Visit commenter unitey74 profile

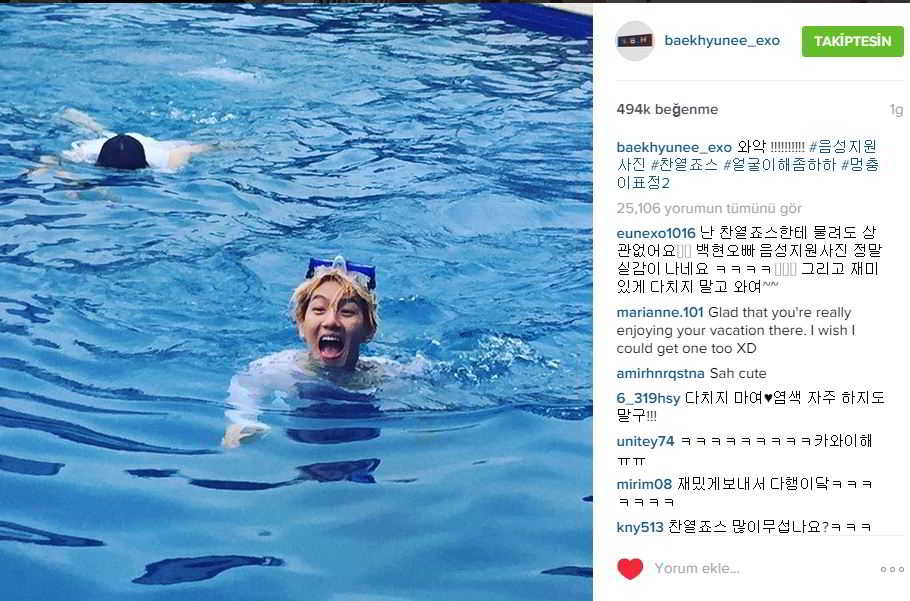click(x=645, y=441)
